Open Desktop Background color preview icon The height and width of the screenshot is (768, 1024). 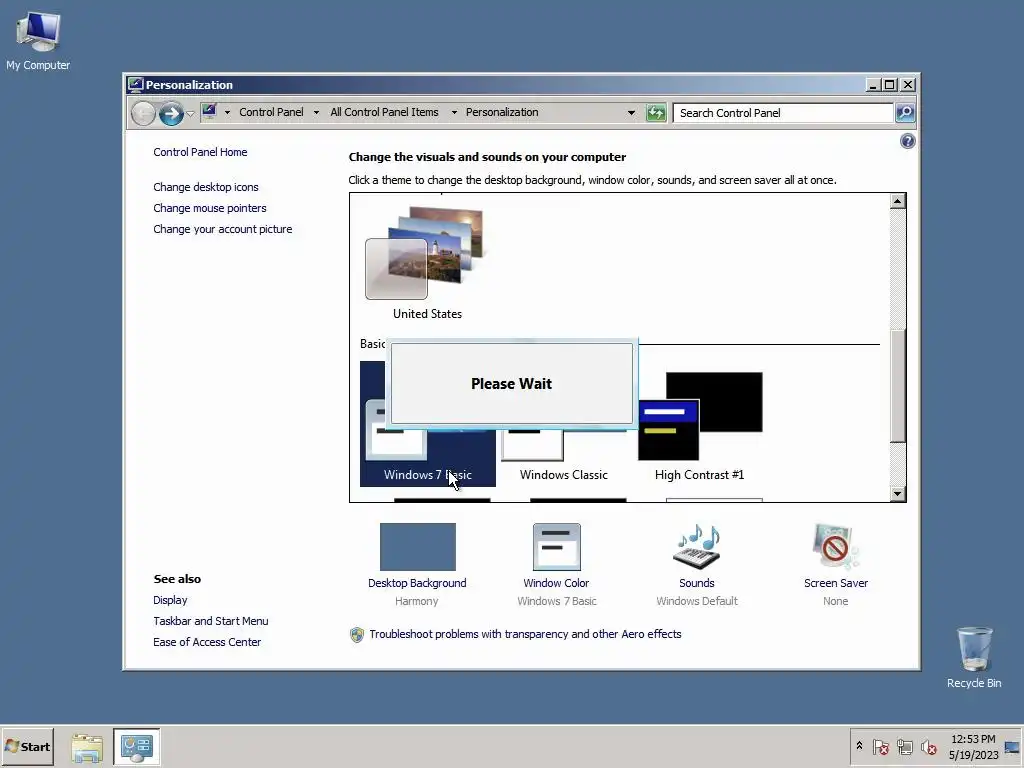pyautogui.click(x=417, y=547)
